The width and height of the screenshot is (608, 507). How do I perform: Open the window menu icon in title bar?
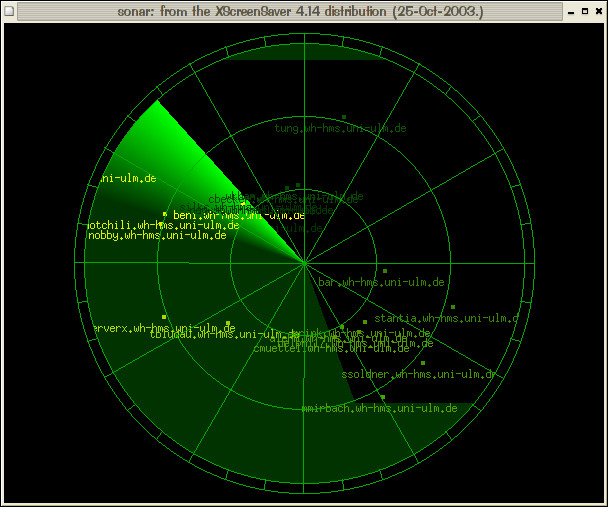click(x=9, y=11)
